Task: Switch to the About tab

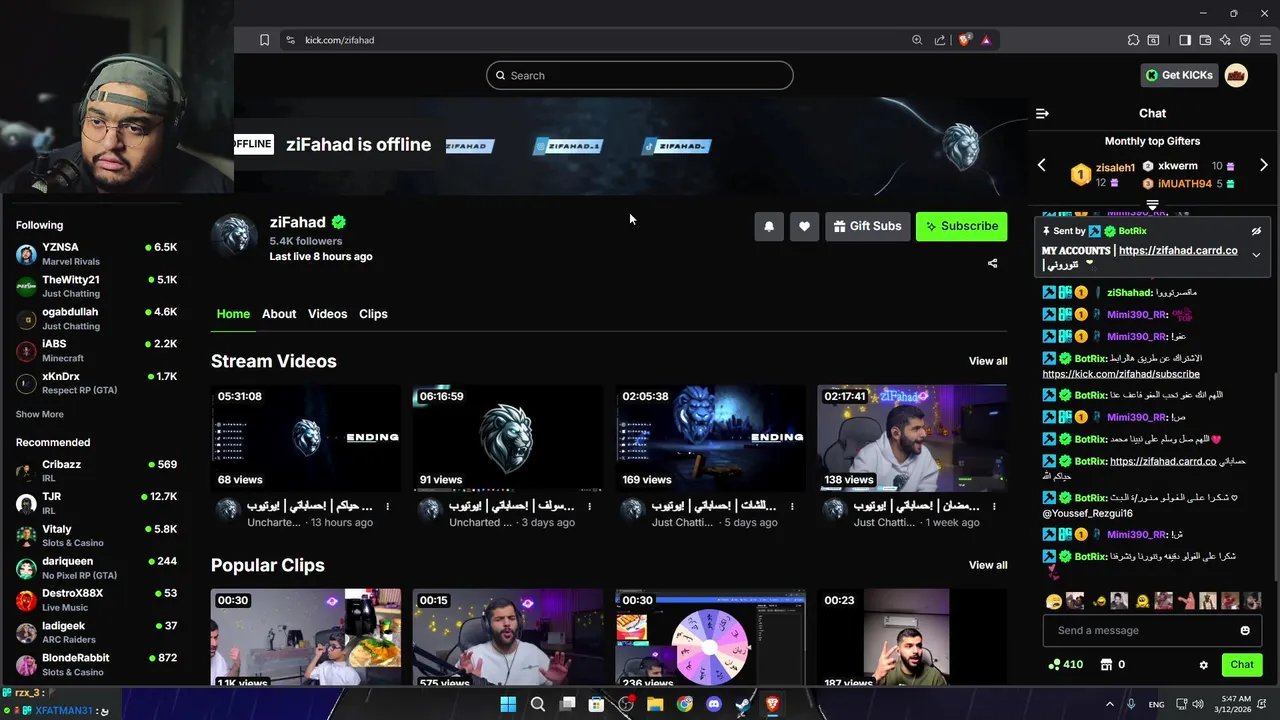Action: (279, 314)
